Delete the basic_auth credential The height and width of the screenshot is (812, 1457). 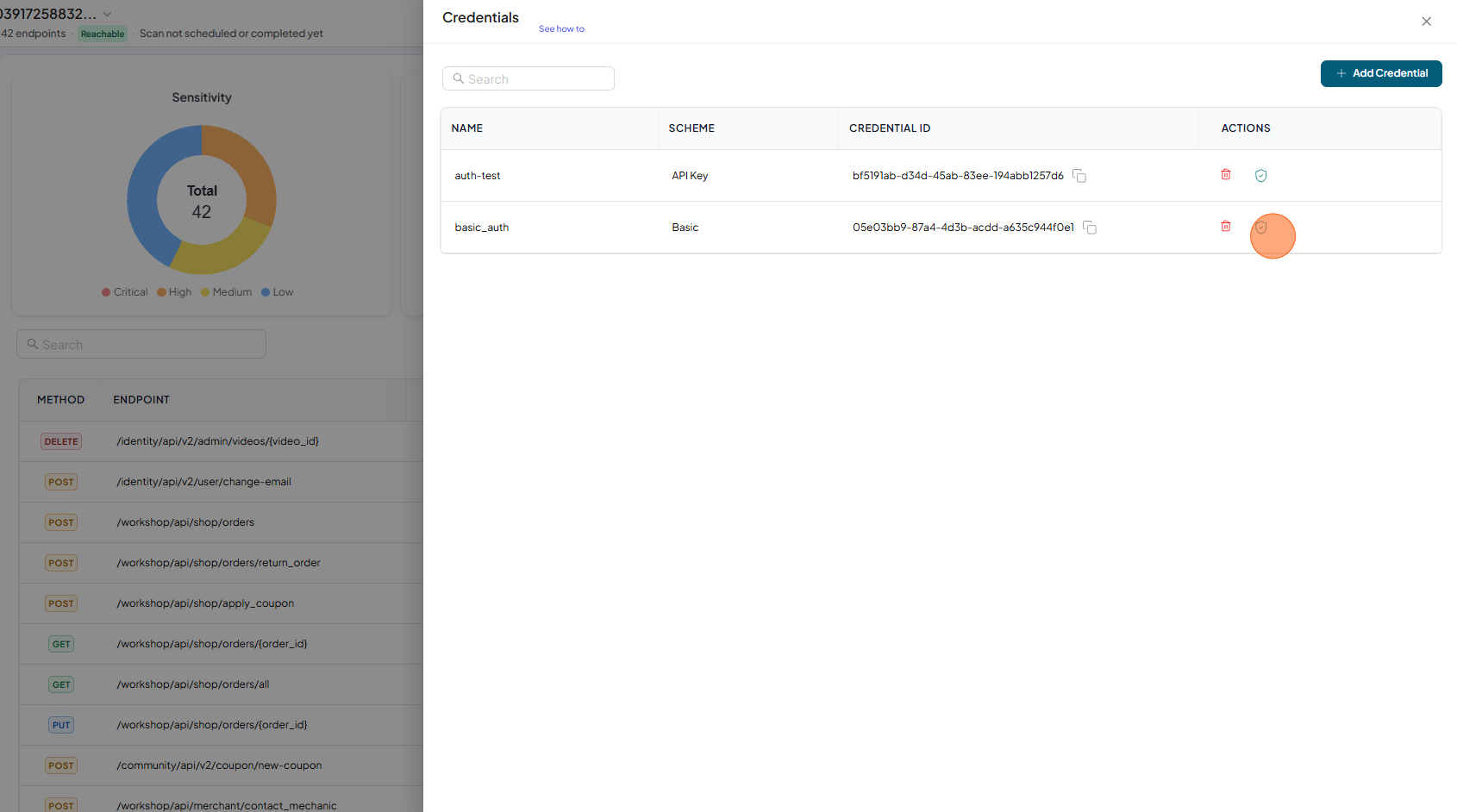[x=1226, y=227]
